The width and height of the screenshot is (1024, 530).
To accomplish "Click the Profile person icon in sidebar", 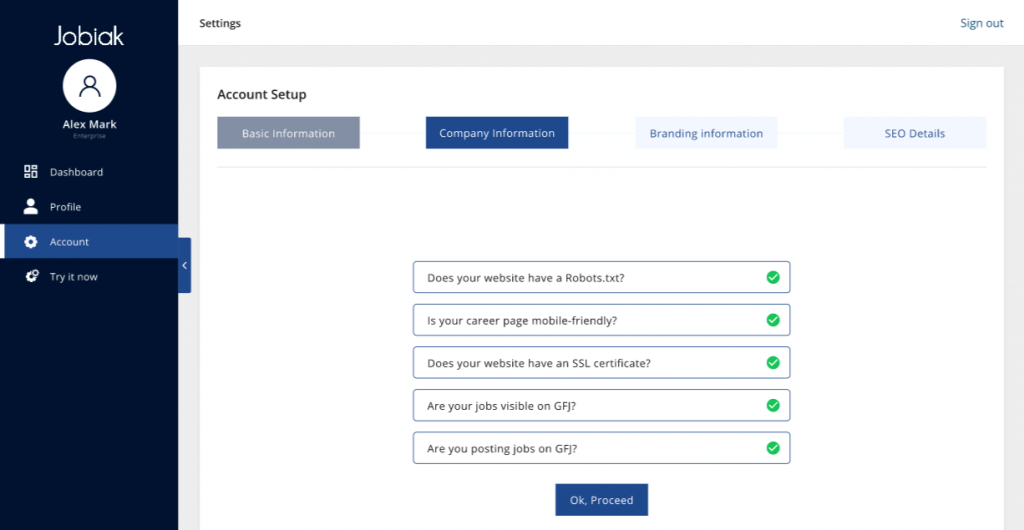I will point(31,207).
